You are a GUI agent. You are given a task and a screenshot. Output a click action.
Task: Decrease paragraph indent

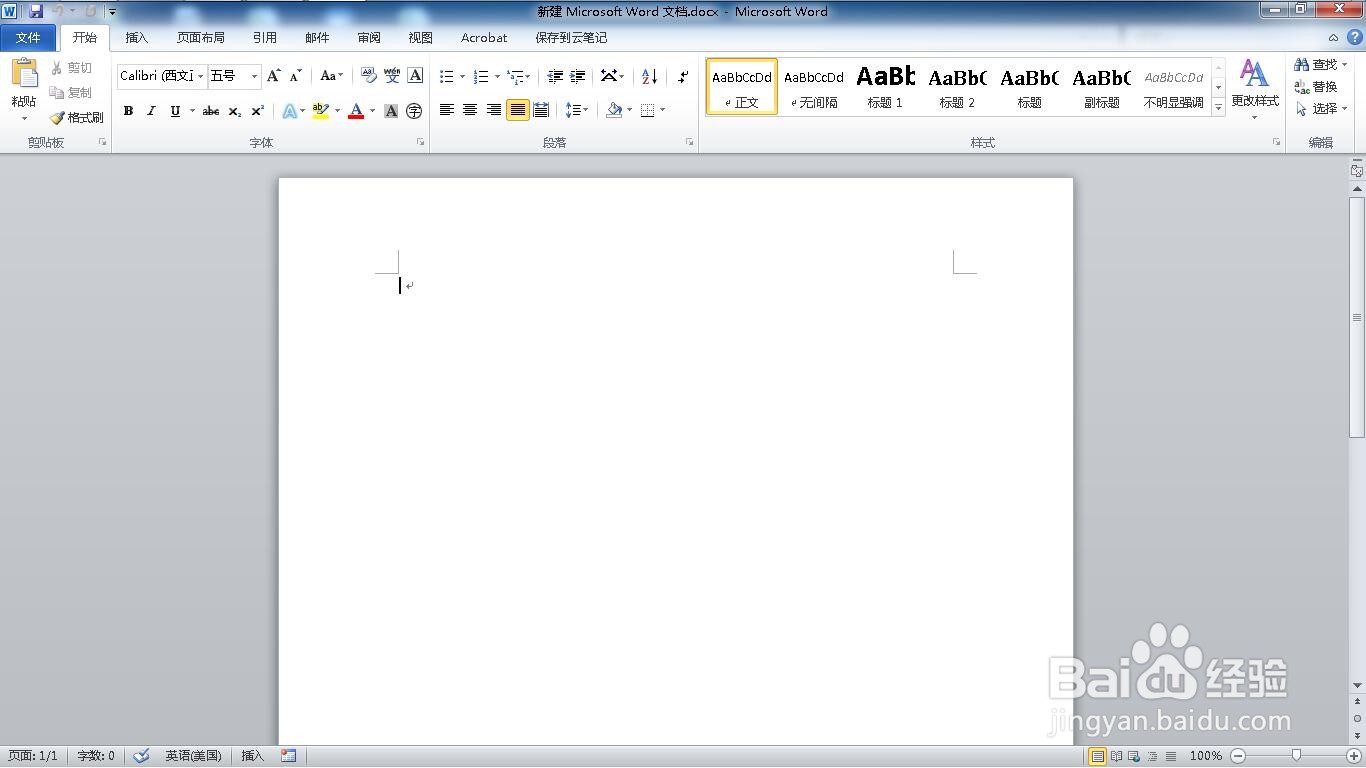point(555,76)
